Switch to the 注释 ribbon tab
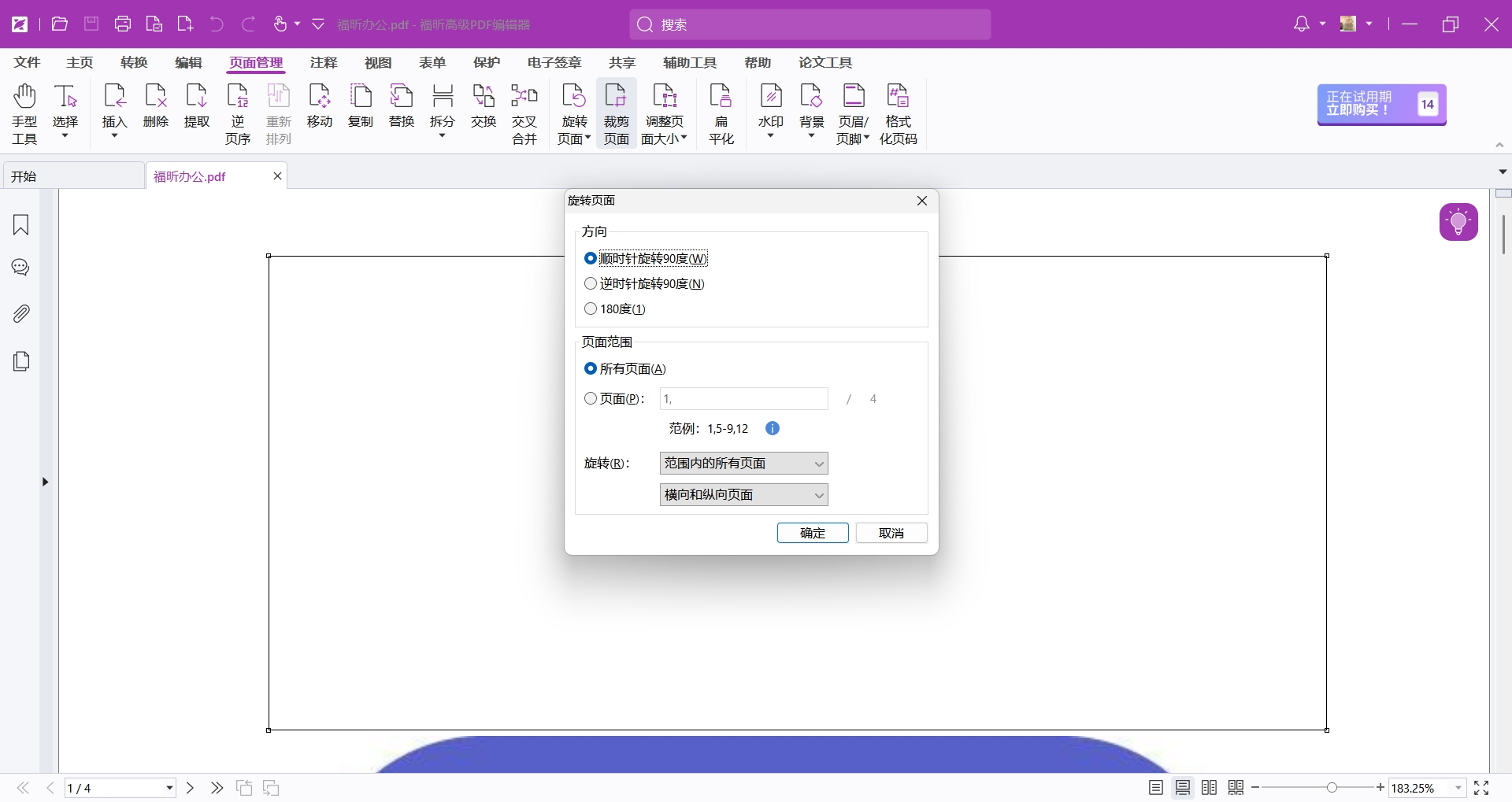This screenshot has width=1512, height=802. tap(323, 63)
